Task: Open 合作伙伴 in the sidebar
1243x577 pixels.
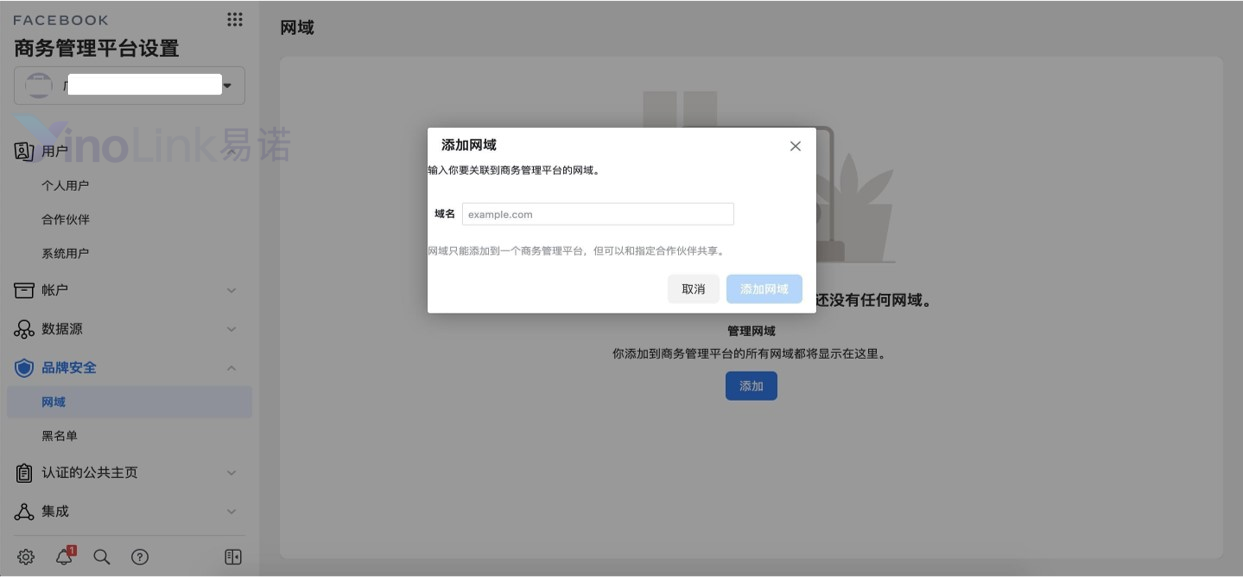Action: tap(65, 219)
